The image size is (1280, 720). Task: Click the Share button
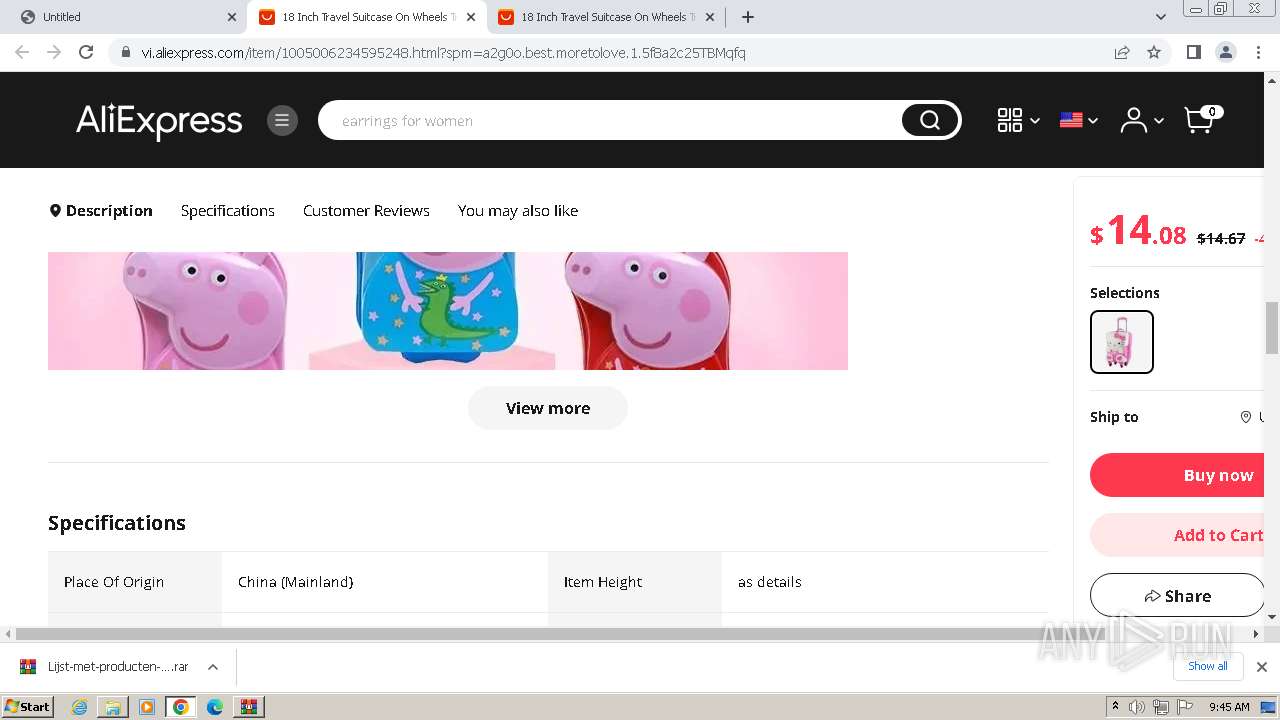(1177, 595)
